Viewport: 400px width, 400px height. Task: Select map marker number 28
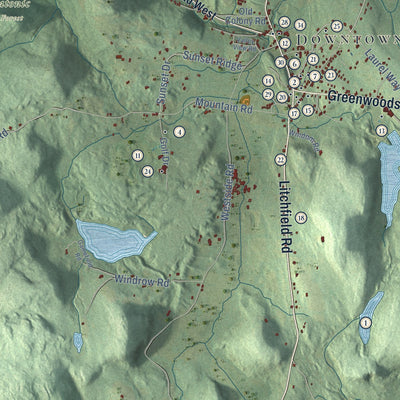pos(284,23)
